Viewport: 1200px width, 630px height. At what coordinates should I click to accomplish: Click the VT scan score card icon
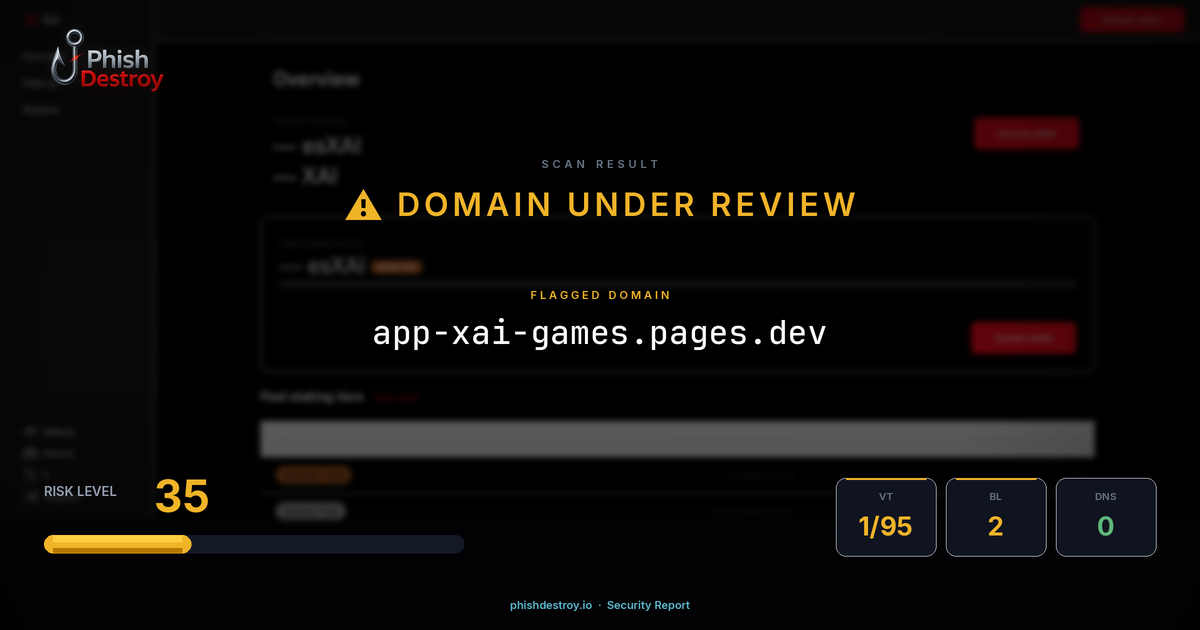[x=886, y=517]
